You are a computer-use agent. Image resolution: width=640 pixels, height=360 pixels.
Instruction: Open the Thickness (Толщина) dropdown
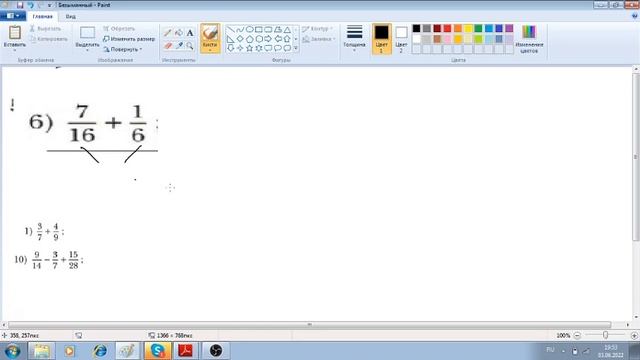354,38
